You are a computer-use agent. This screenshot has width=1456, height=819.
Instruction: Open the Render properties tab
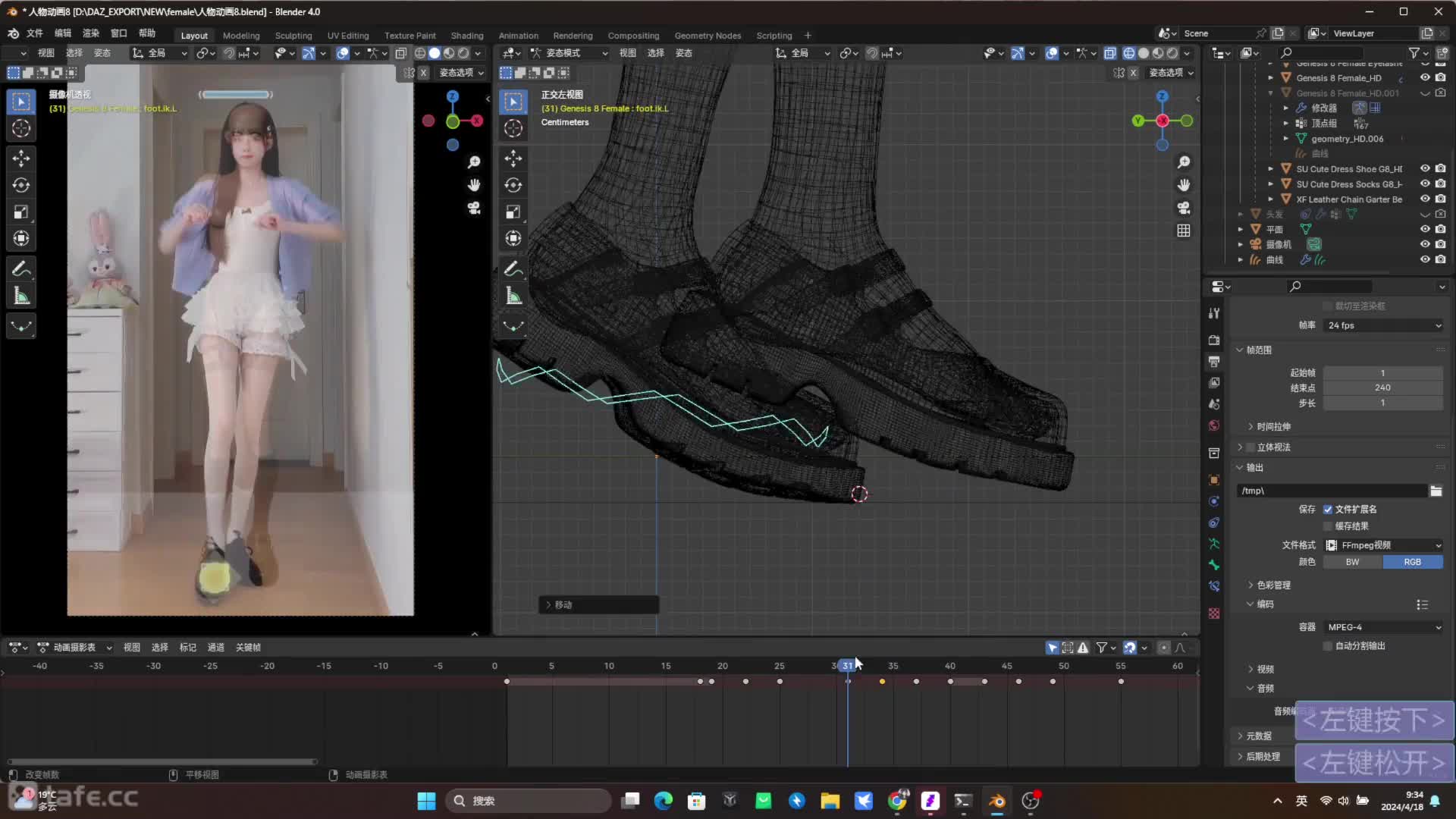pyautogui.click(x=1214, y=340)
